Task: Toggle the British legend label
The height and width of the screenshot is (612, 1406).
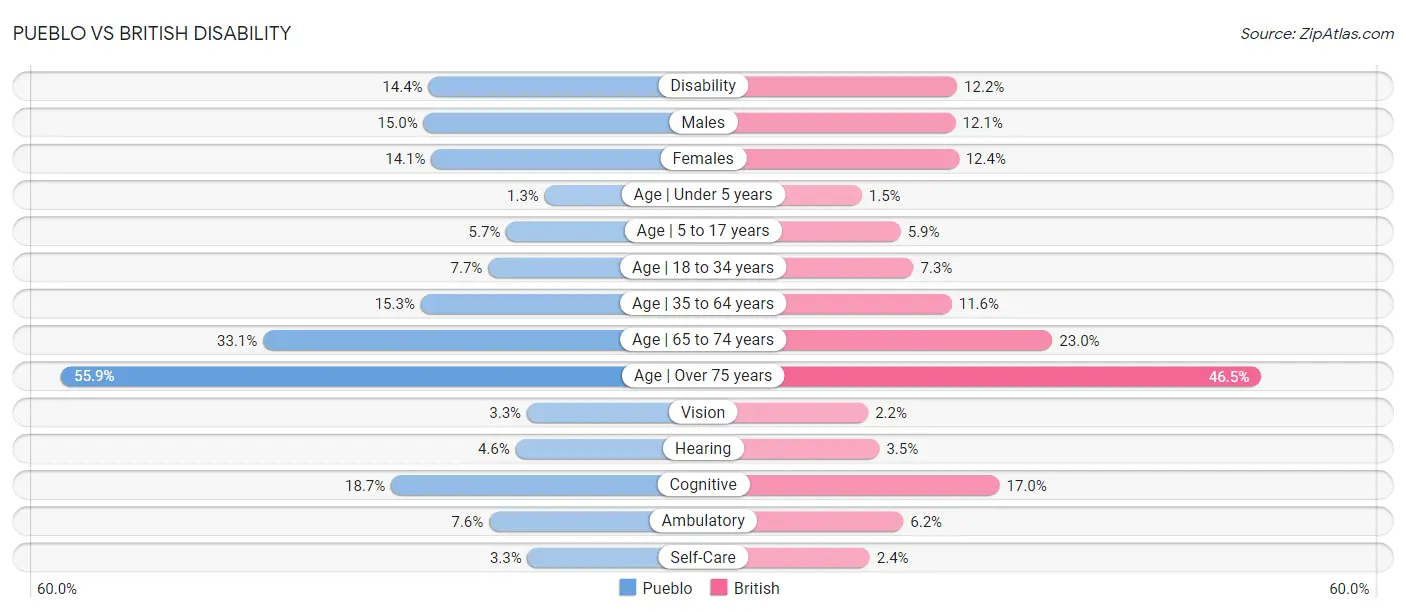Action: [x=756, y=588]
